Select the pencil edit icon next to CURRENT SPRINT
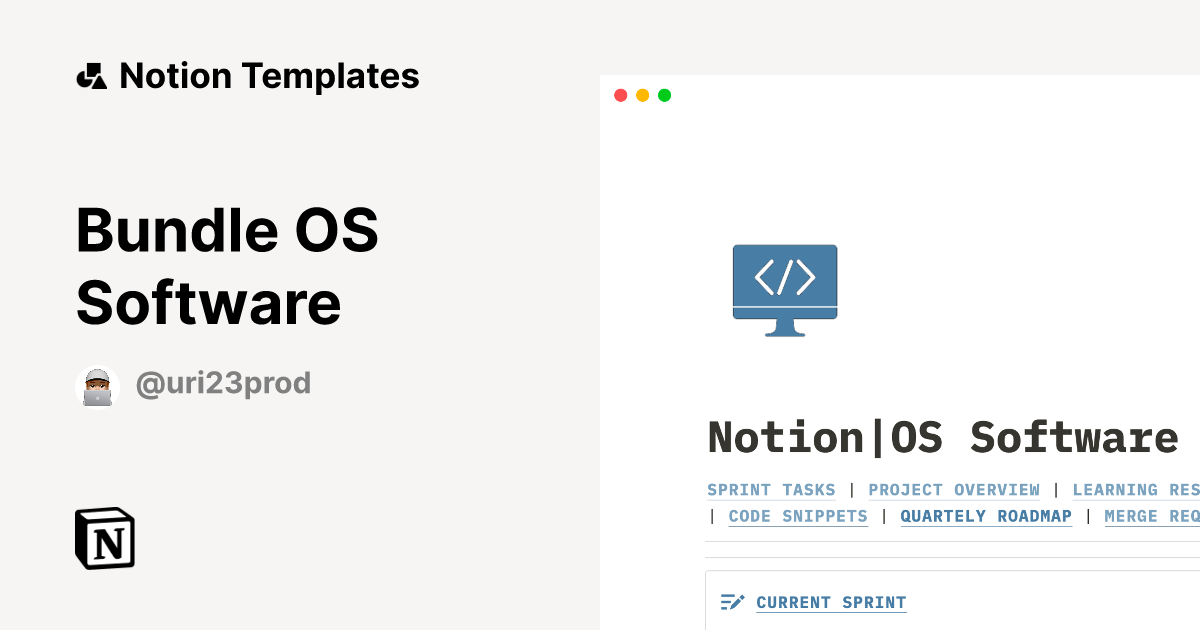1200x630 pixels. [733, 602]
